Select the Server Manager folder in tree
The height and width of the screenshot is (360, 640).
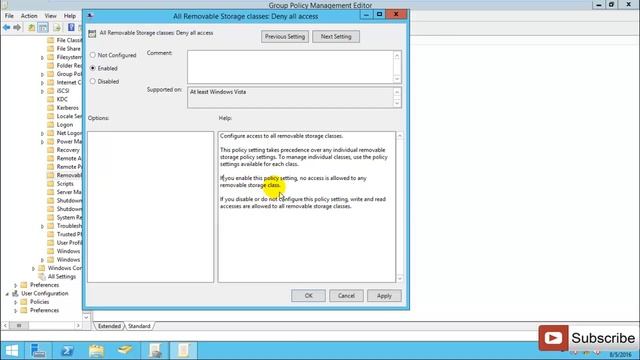click(69, 192)
